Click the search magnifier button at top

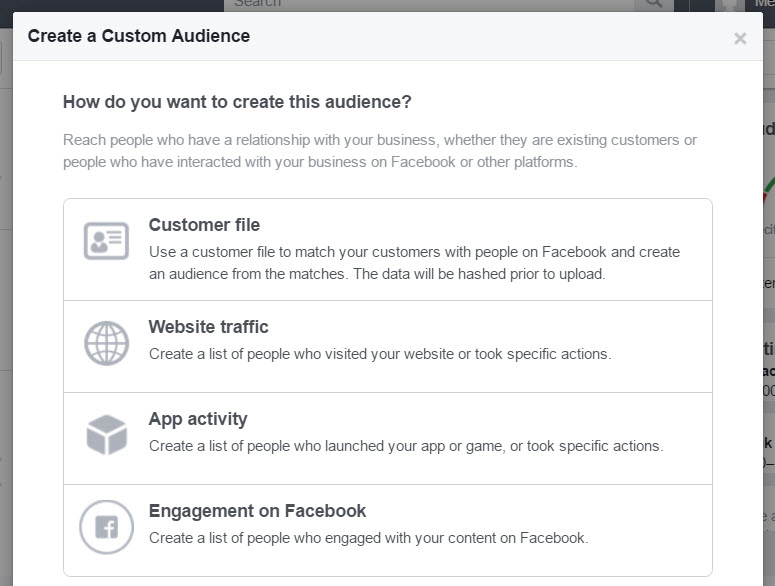tap(654, 5)
